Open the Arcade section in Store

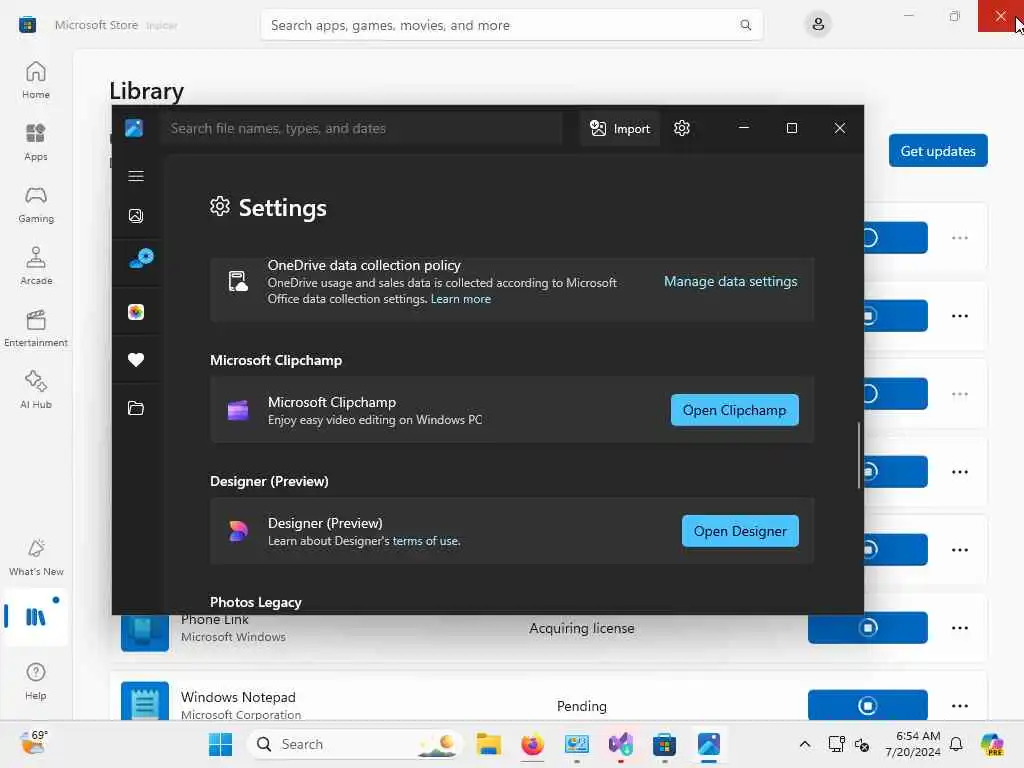tap(36, 266)
